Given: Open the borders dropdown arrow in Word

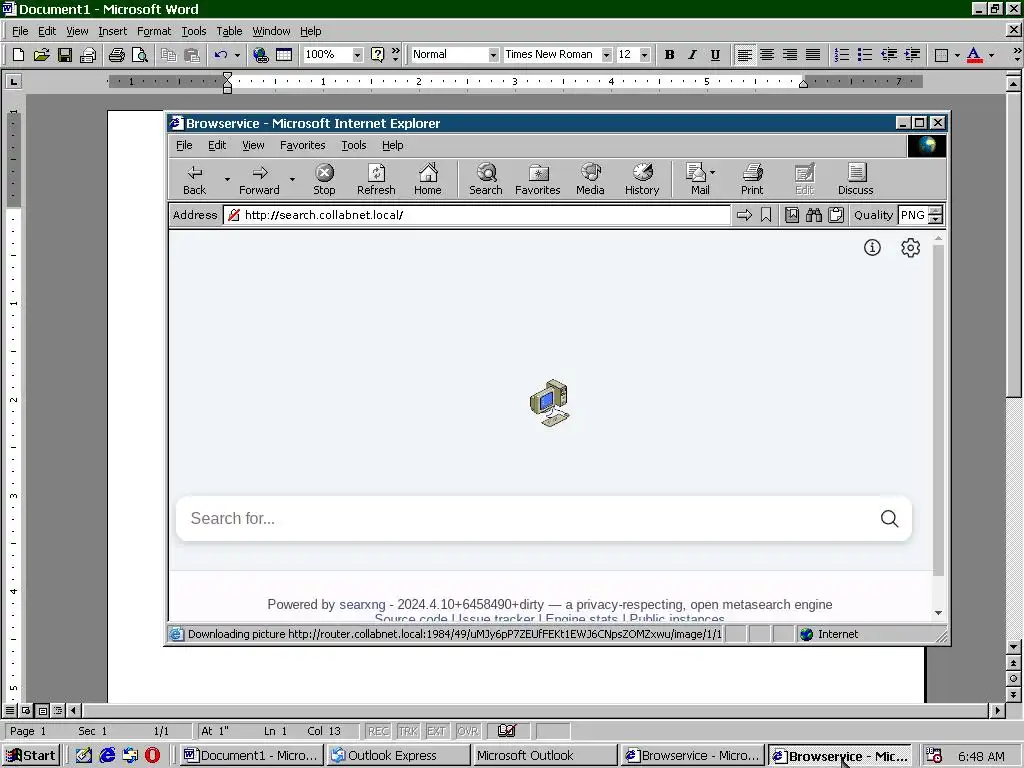Looking at the screenshot, I should pyautogui.click(x=957, y=55).
